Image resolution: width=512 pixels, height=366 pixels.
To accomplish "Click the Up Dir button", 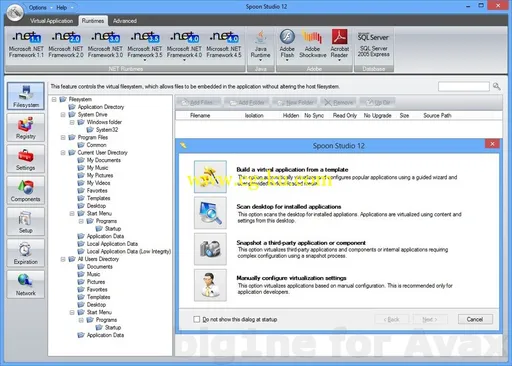I will 378,102.
